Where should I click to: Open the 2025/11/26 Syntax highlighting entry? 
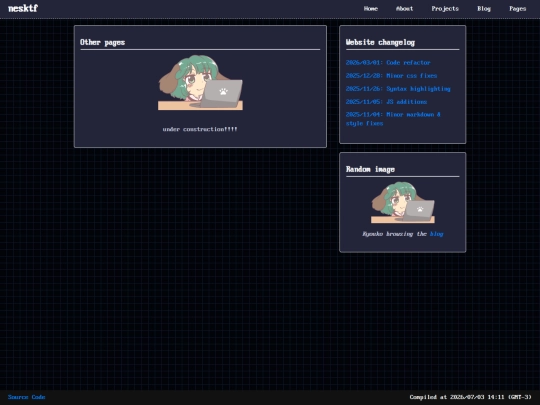[x=398, y=89]
